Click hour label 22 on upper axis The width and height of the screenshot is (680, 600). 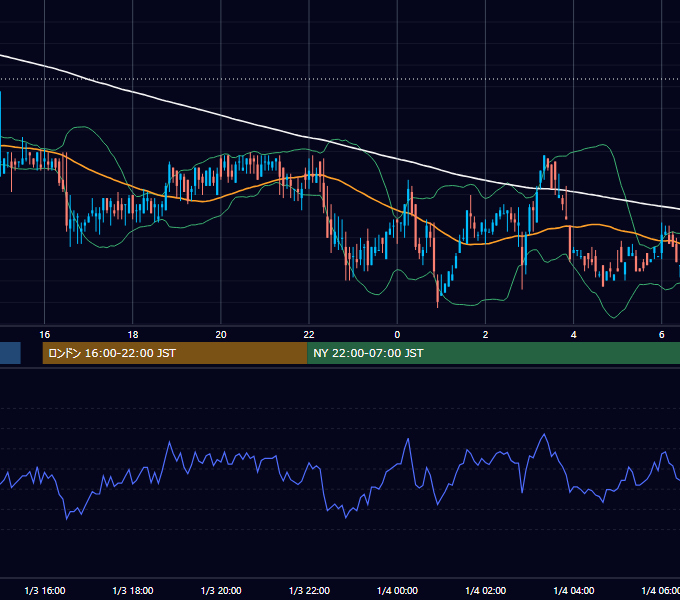pyautogui.click(x=309, y=335)
